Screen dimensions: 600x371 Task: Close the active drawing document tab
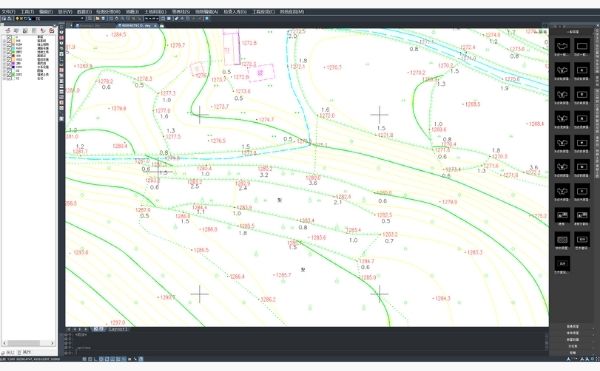coord(155,25)
